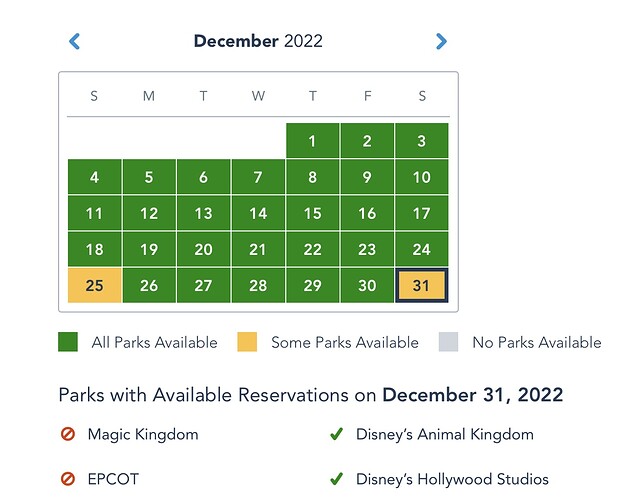The width and height of the screenshot is (638, 500).
Task: Select December 28 date cell
Action: (258, 285)
